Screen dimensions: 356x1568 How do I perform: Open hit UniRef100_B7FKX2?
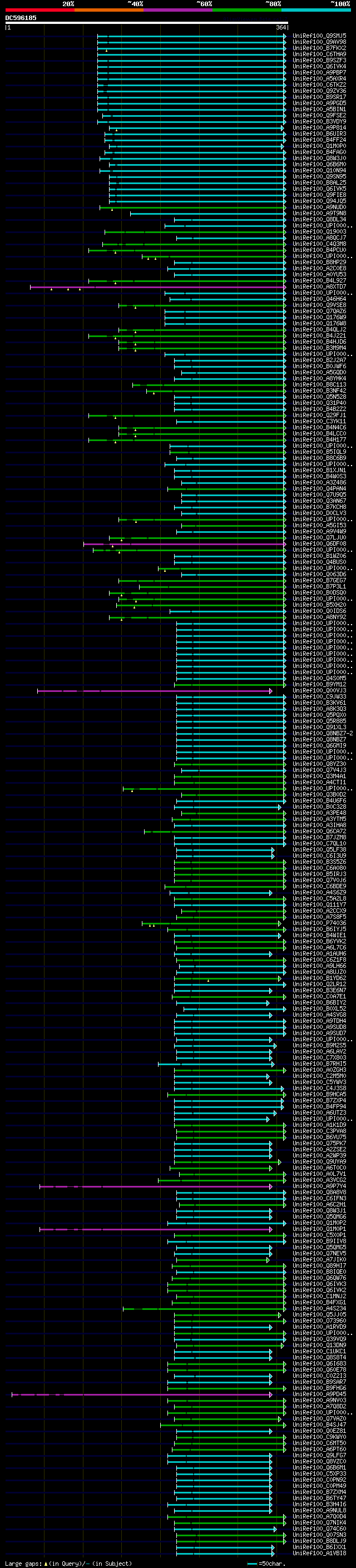coord(319,48)
